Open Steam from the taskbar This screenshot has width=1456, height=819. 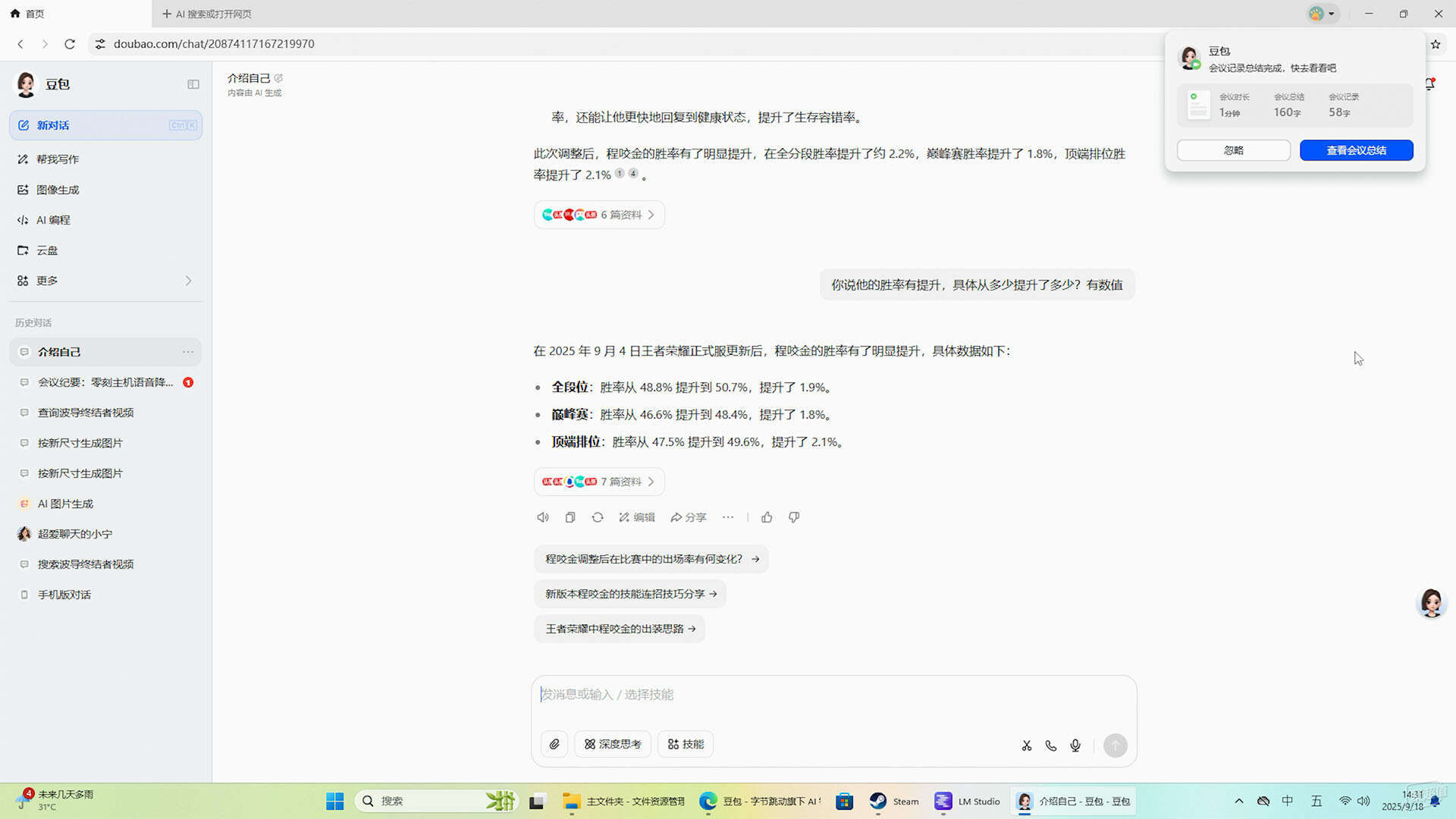894,801
